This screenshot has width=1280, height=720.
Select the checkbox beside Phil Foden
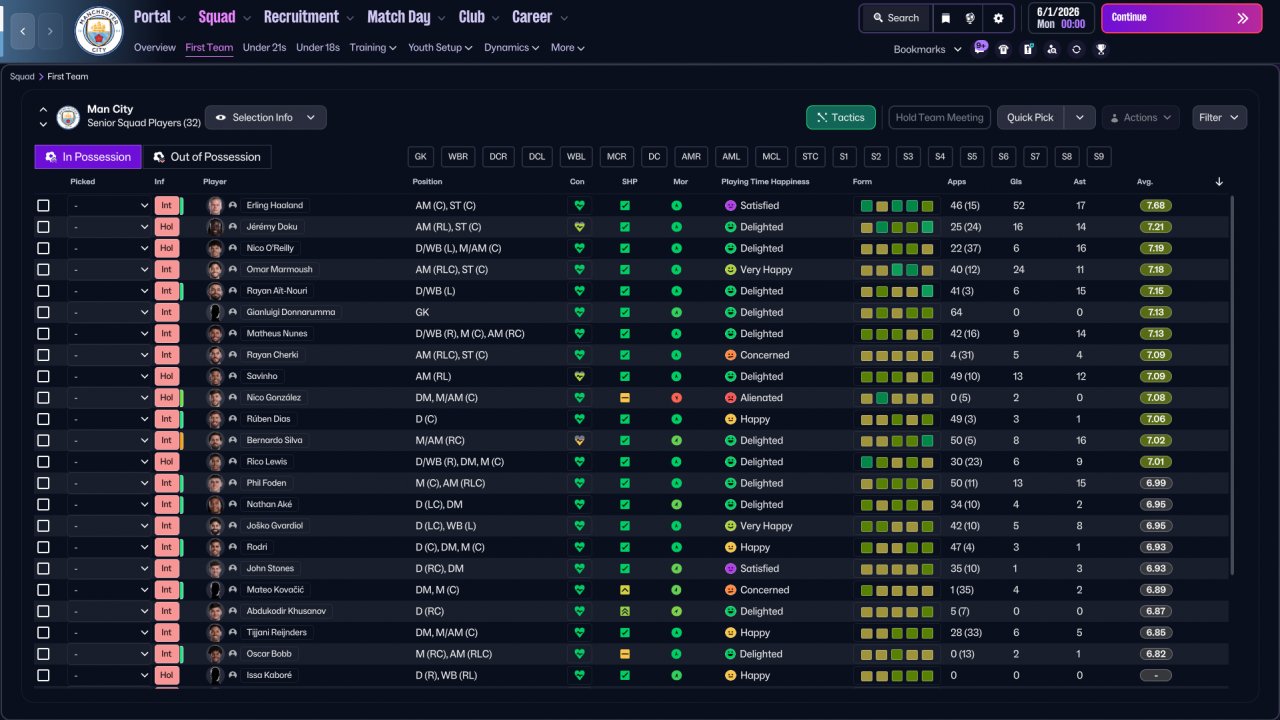pos(43,483)
